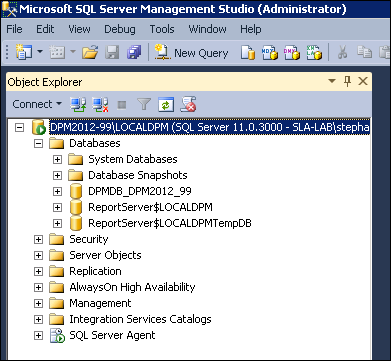Click the New Query button
This screenshot has height=361, width=391.
click(x=192, y=53)
